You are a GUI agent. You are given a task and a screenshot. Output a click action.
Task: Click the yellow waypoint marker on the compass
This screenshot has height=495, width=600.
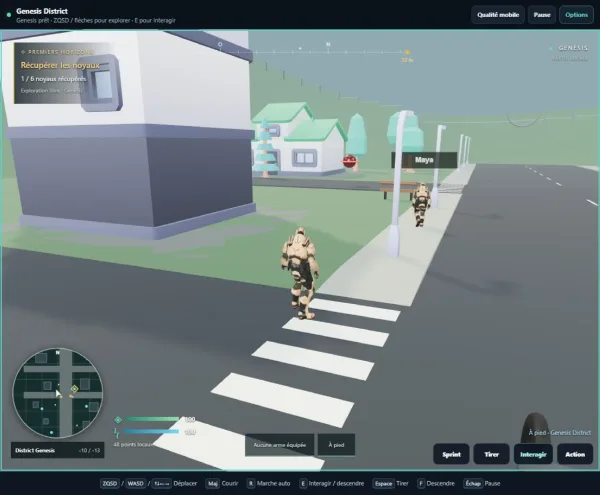(407, 52)
